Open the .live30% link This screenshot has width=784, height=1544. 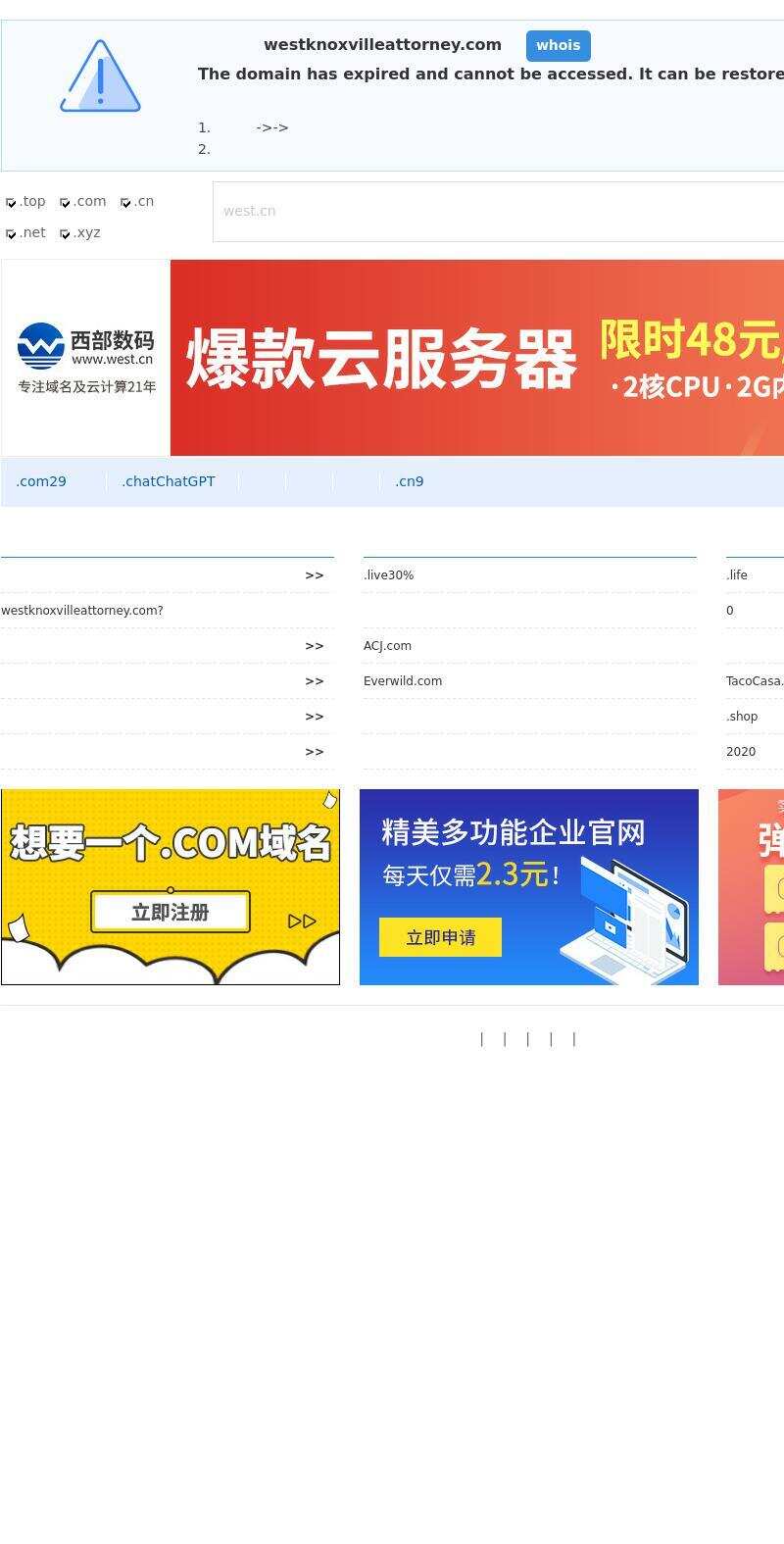click(389, 575)
